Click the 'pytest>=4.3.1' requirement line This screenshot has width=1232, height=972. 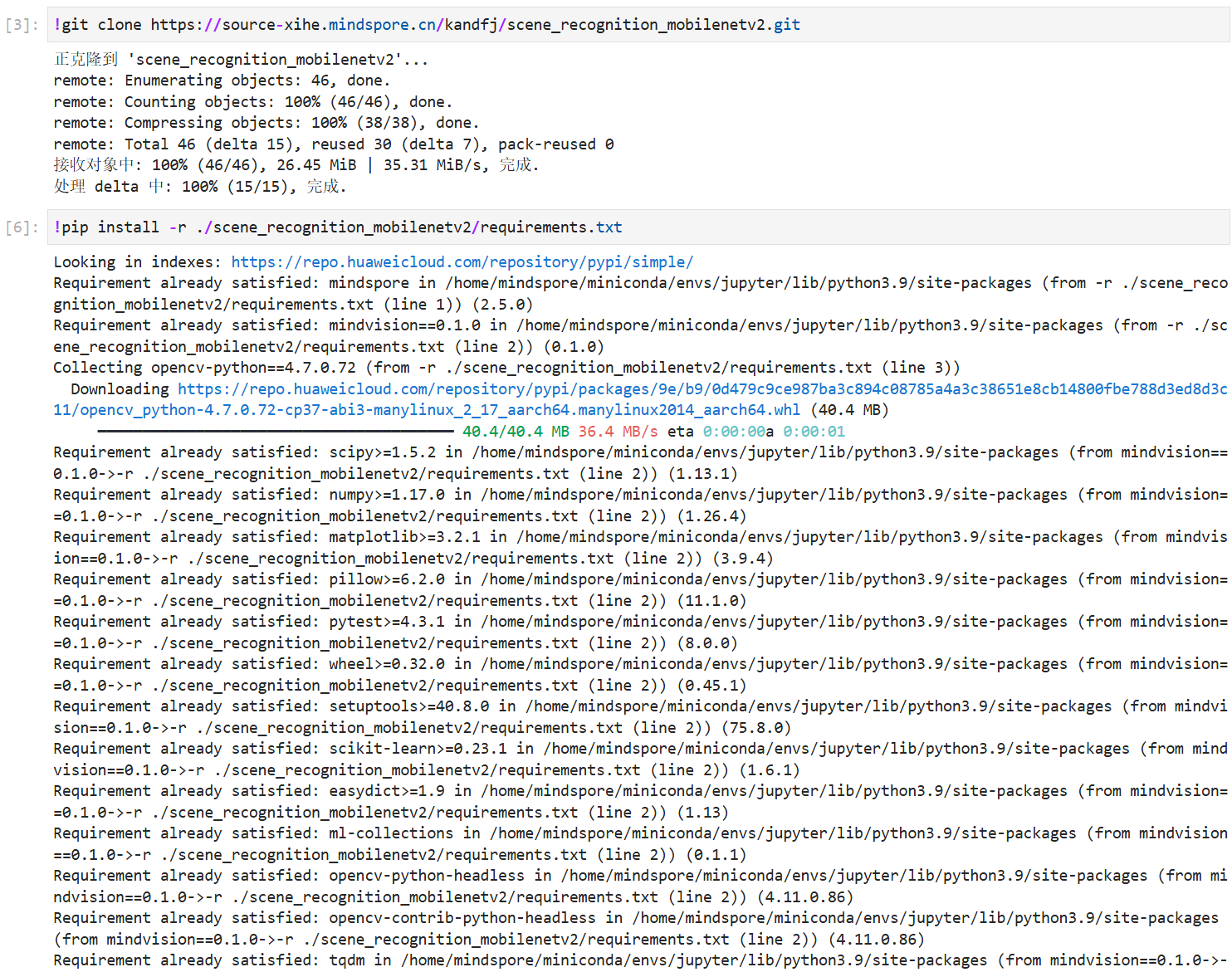(639, 633)
